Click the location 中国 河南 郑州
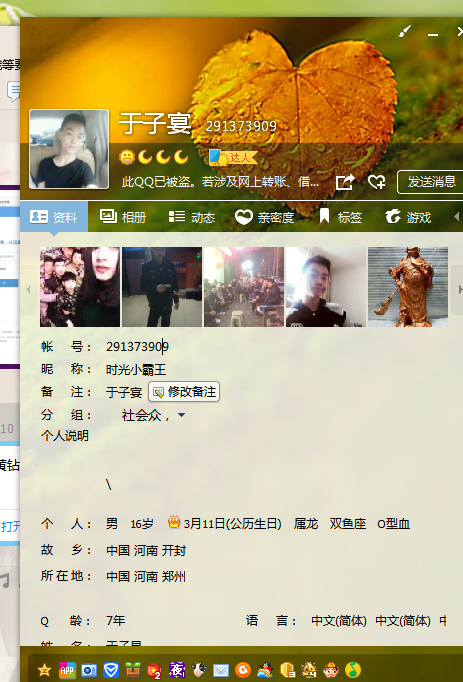Viewport: 463px width, 682px height. tap(146, 577)
